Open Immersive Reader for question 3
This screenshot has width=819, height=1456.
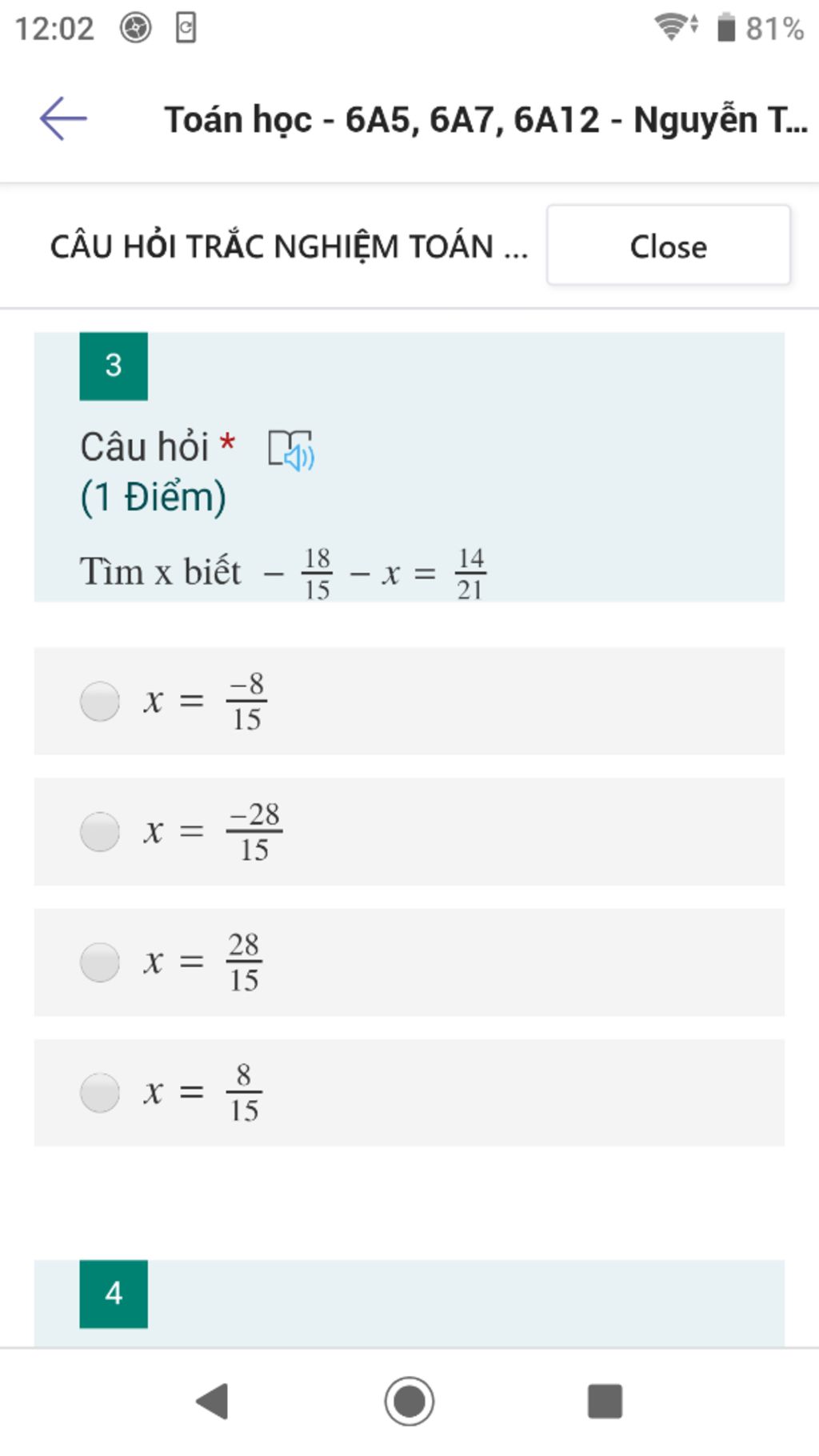291,450
